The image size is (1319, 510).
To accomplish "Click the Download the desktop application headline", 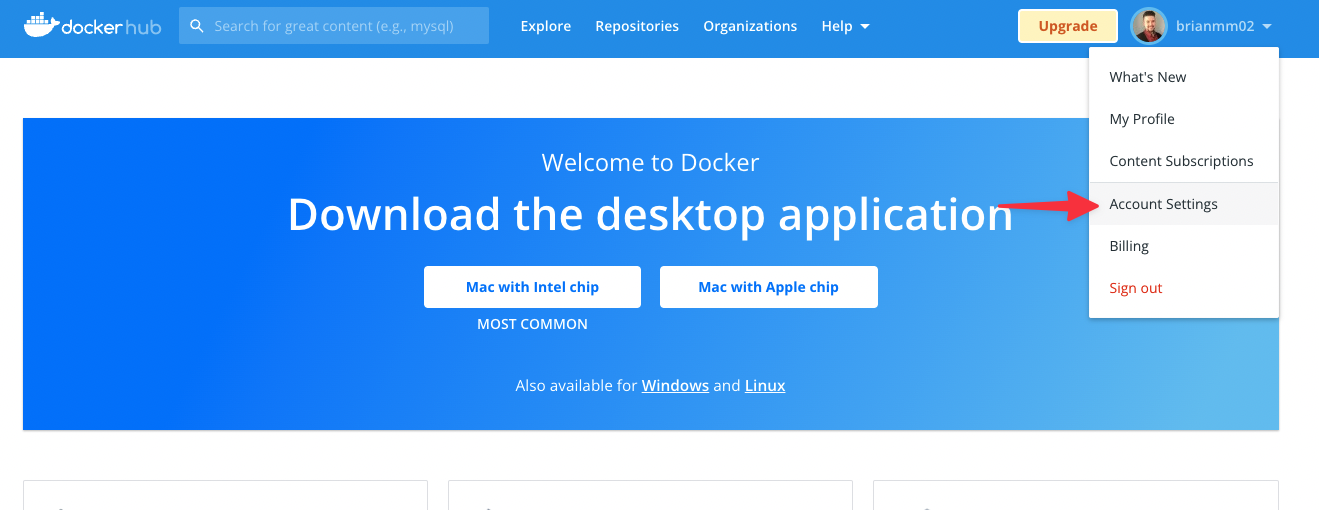I will 650,214.
